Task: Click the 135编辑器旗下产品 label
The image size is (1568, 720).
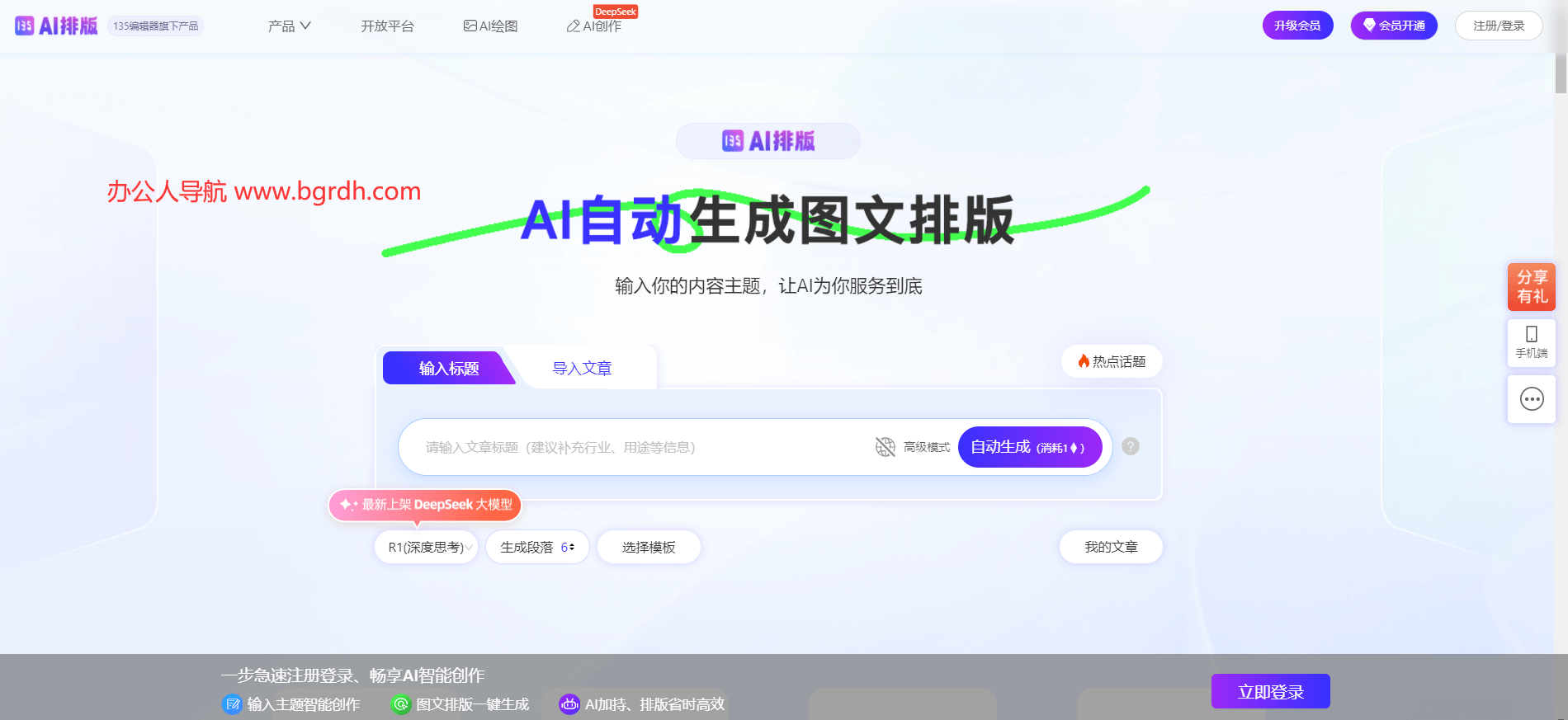Action: 155,26
